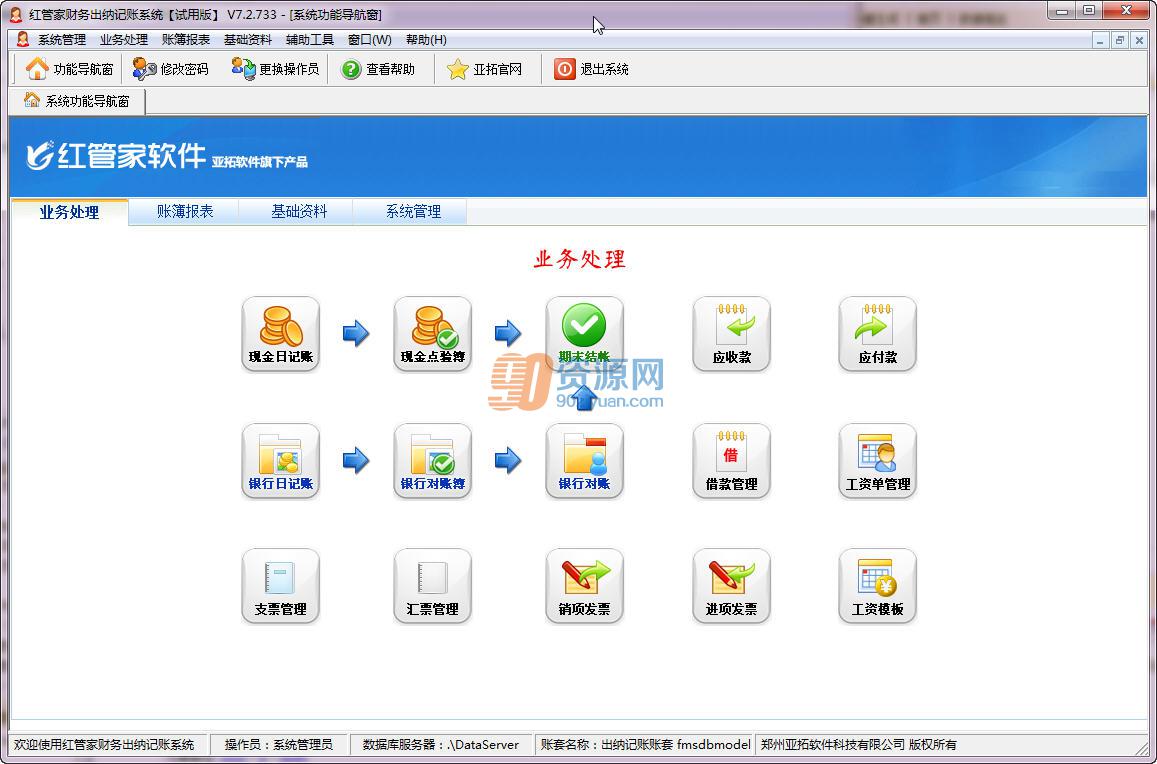Select the 系统功能导航窗 document tab

click(77, 101)
